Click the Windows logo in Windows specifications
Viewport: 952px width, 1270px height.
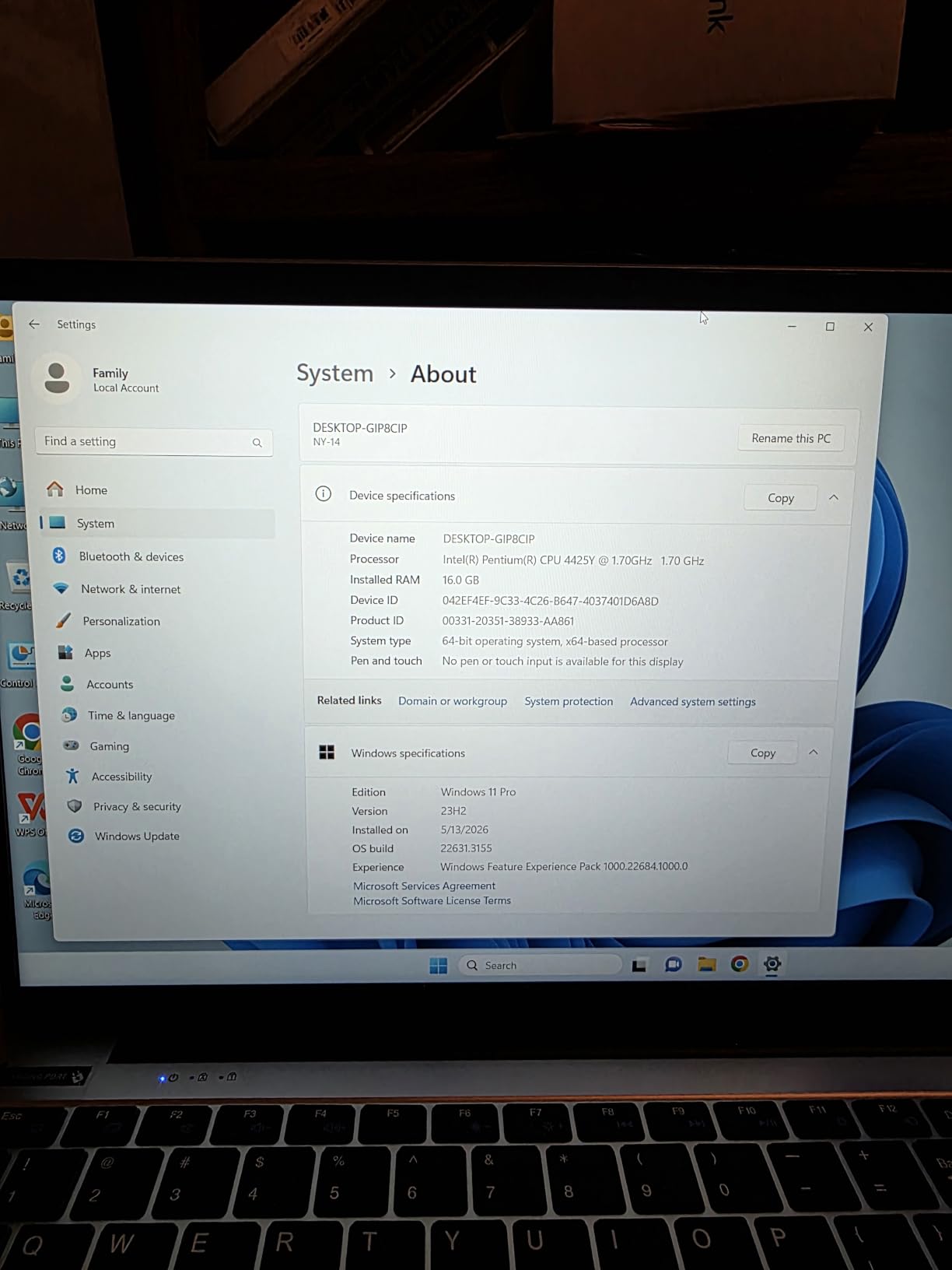pyautogui.click(x=327, y=752)
